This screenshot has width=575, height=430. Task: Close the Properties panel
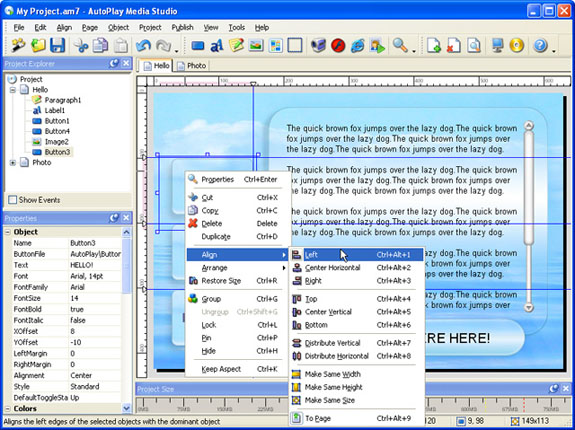[126, 218]
